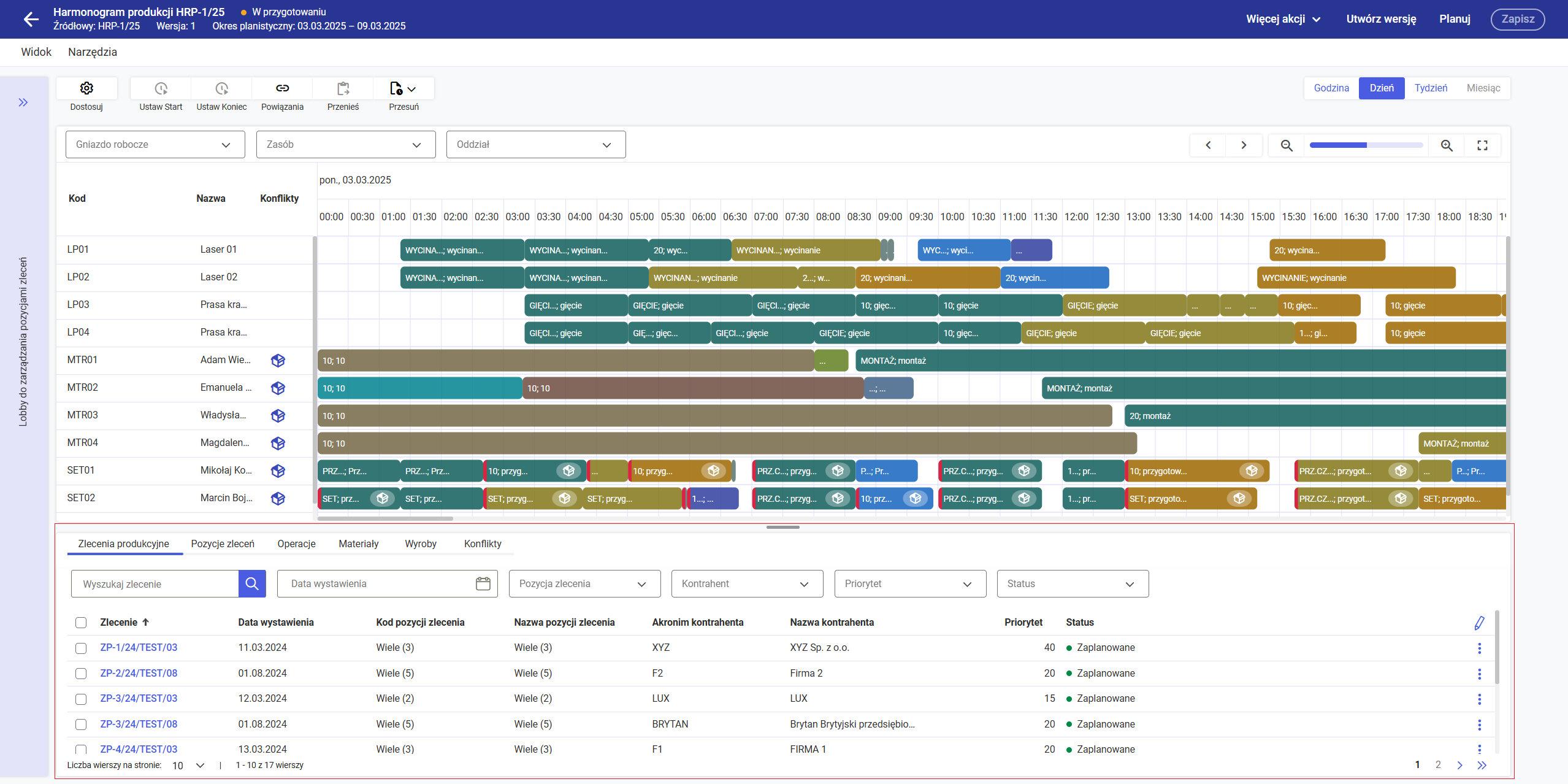Click the zoom out magnifier icon
Screen dimensions: 1568x784
pyautogui.click(x=1287, y=145)
